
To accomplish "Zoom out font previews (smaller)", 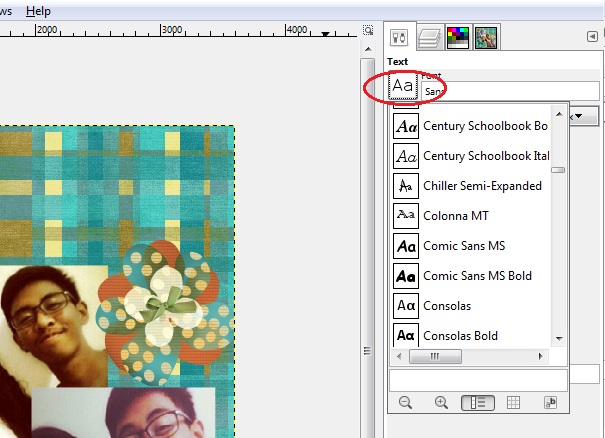I will coord(405,402).
